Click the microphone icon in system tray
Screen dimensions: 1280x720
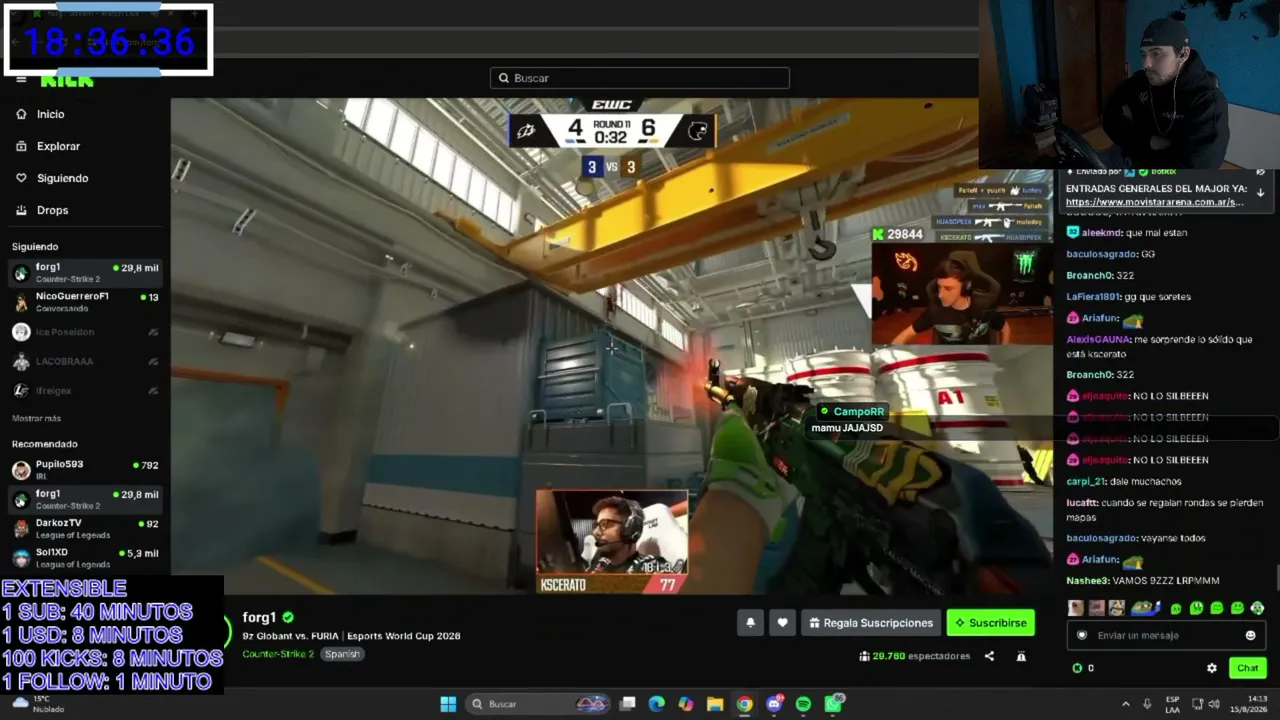(x=1147, y=704)
